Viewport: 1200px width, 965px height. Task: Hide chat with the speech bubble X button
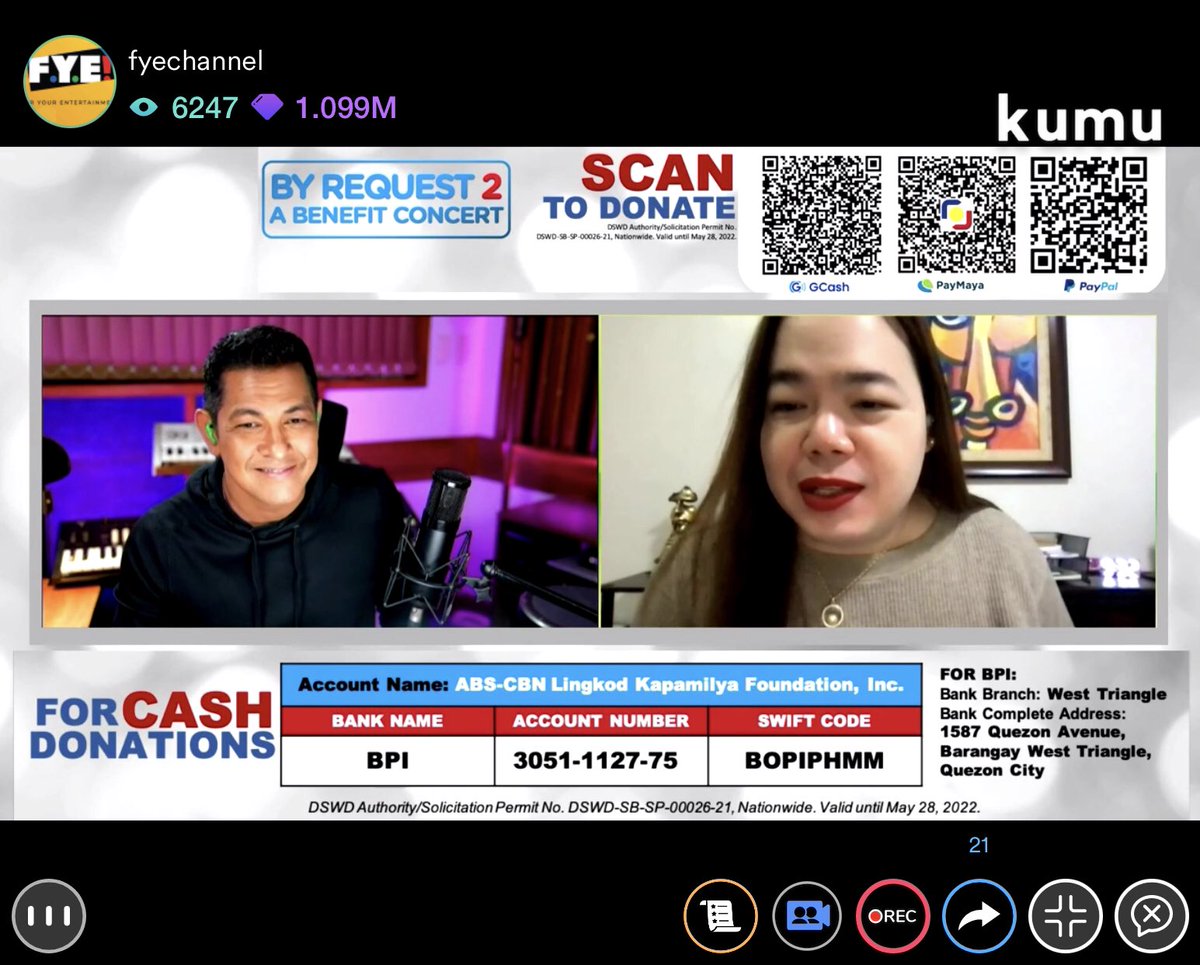pyautogui.click(x=1152, y=916)
